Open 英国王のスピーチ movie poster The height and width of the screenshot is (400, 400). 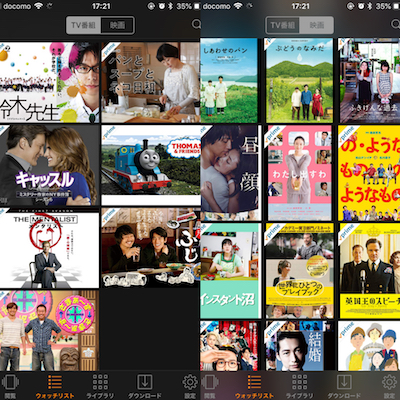tap(370, 271)
